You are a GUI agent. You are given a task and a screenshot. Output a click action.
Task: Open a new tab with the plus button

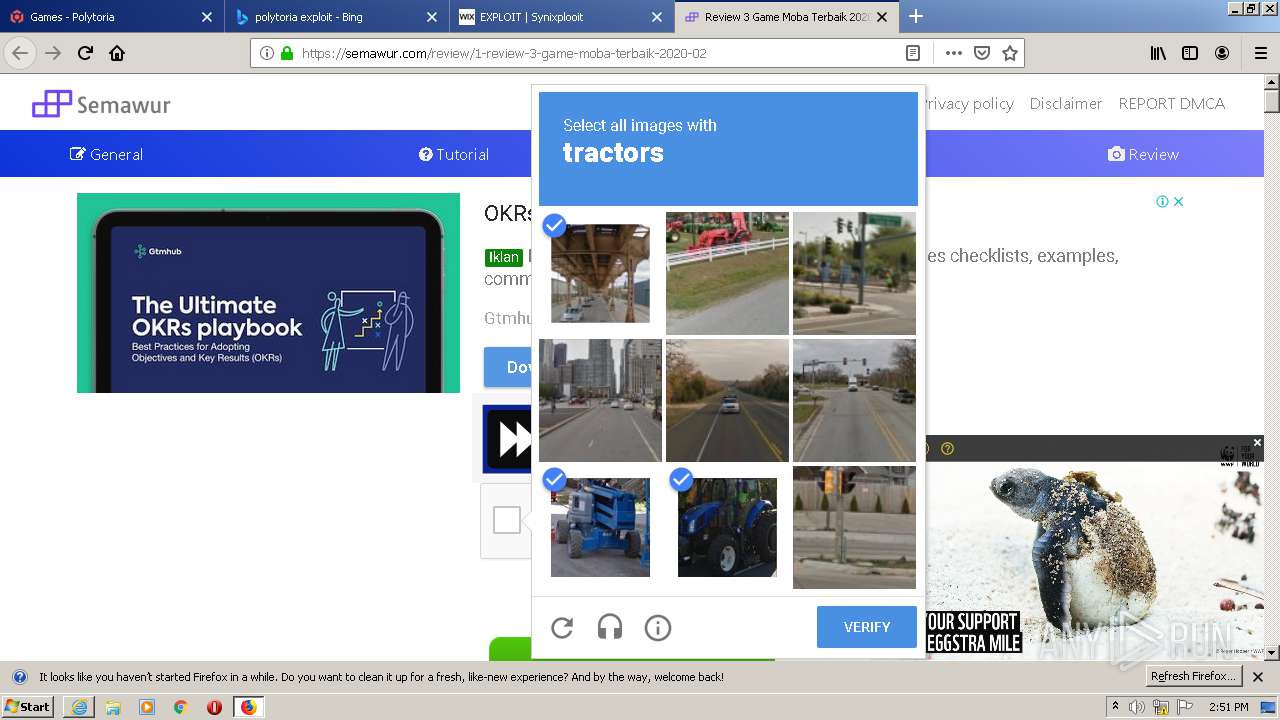916,16
